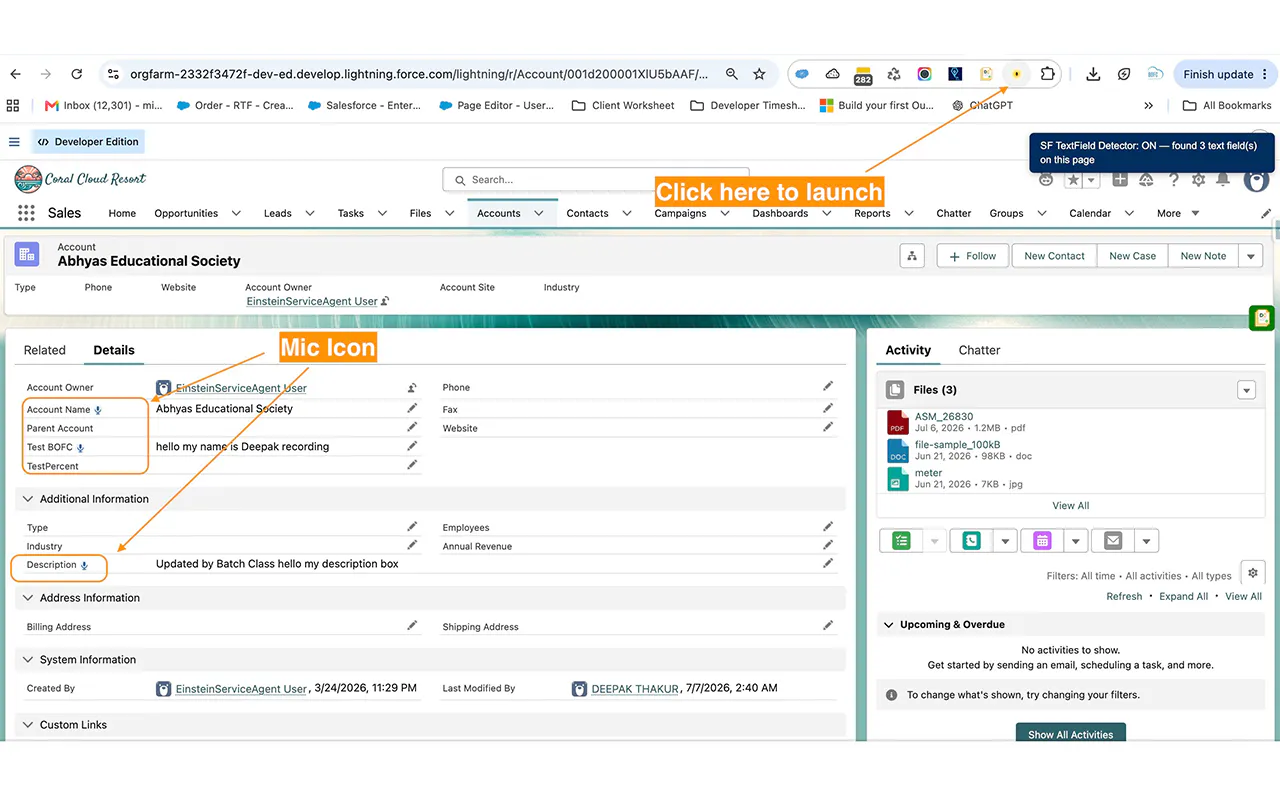Open the dropdown next to the New Note button

pyautogui.click(x=1251, y=256)
